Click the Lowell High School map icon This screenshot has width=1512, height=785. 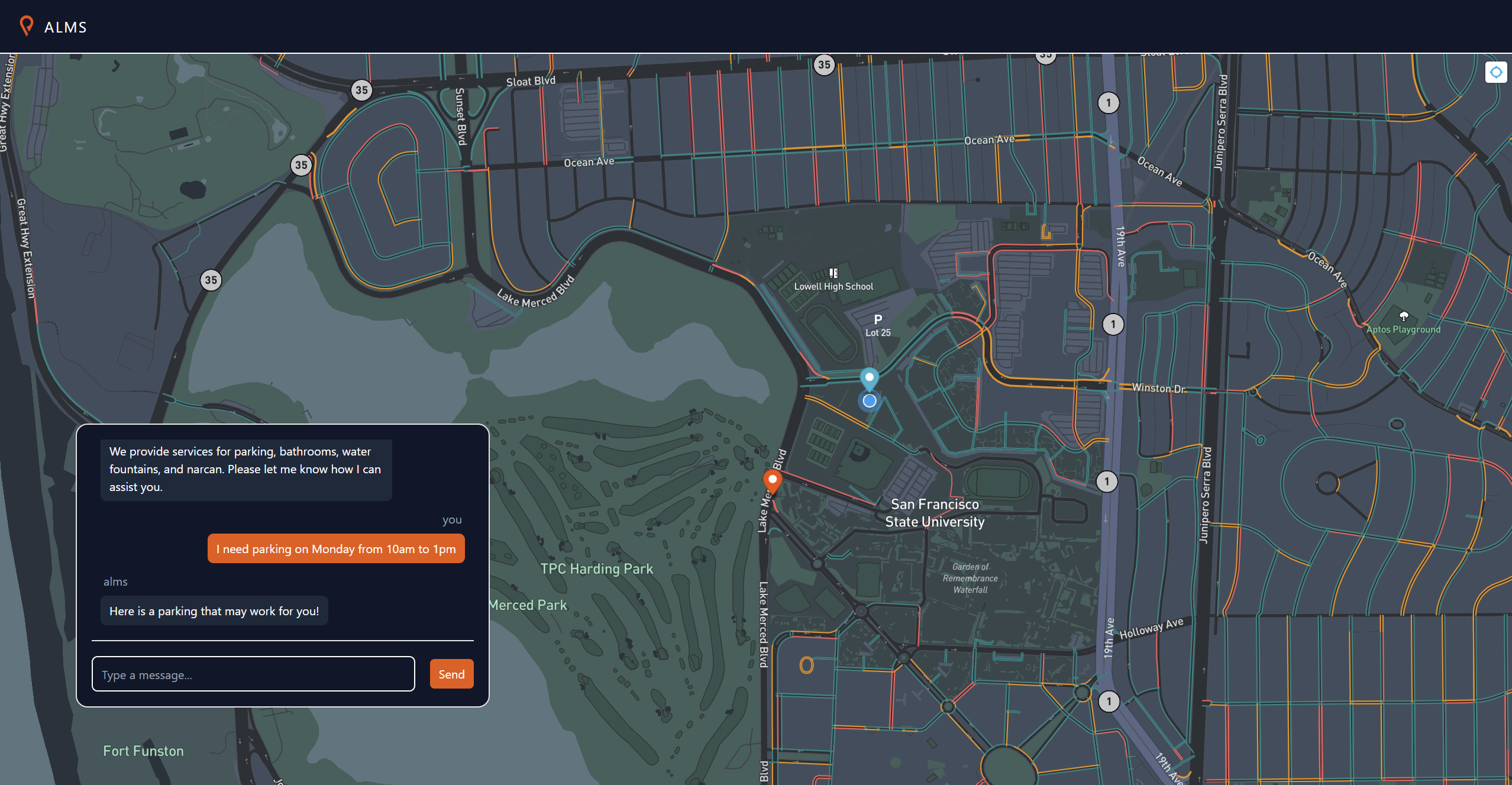pyautogui.click(x=833, y=273)
